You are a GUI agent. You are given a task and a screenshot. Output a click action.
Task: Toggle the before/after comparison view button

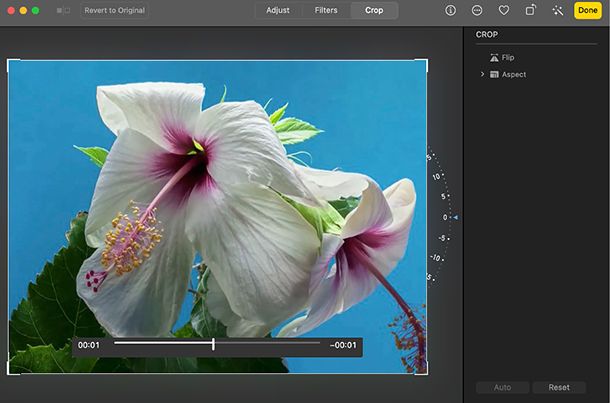click(x=63, y=10)
